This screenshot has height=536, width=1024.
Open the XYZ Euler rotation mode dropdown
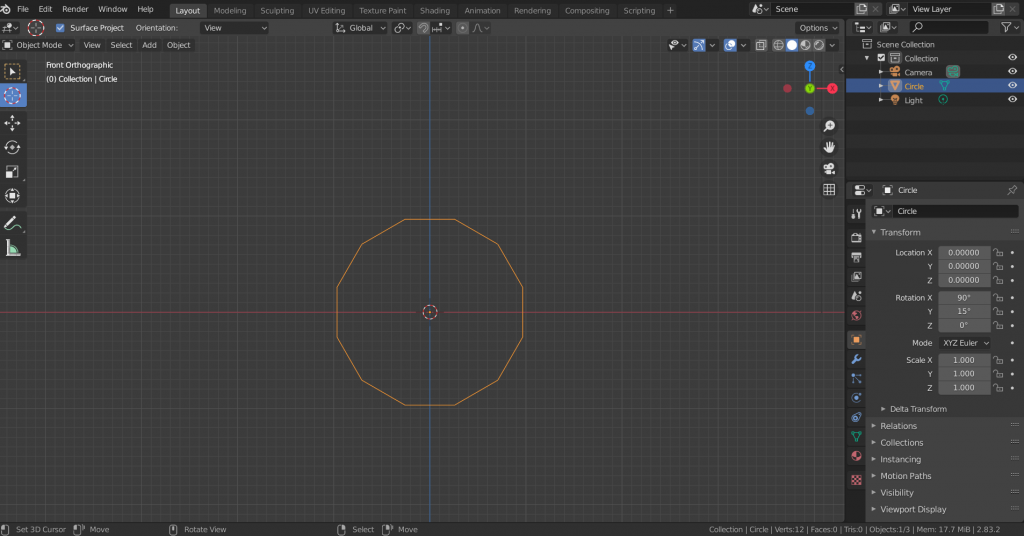click(965, 343)
